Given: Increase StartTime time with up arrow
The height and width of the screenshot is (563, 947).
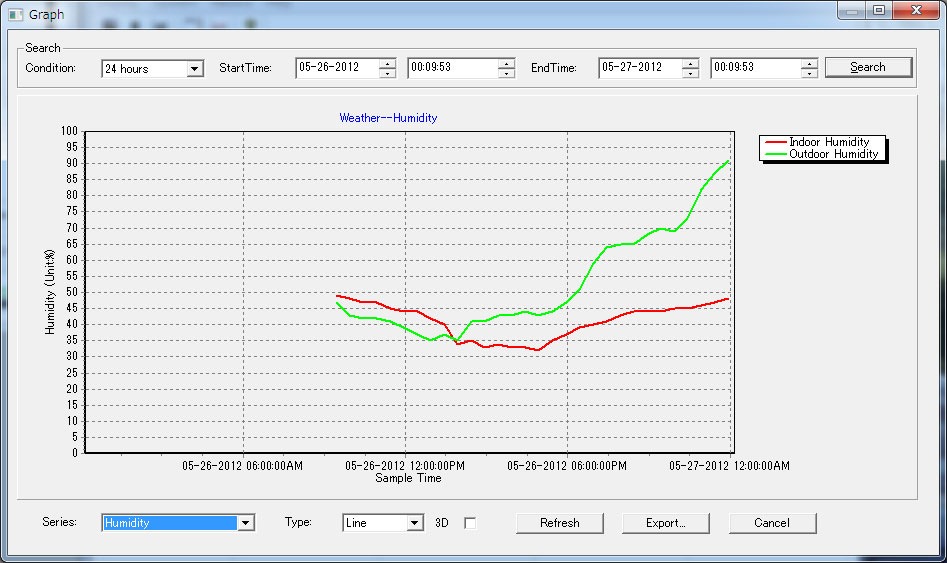Looking at the screenshot, I should pos(507,63).
